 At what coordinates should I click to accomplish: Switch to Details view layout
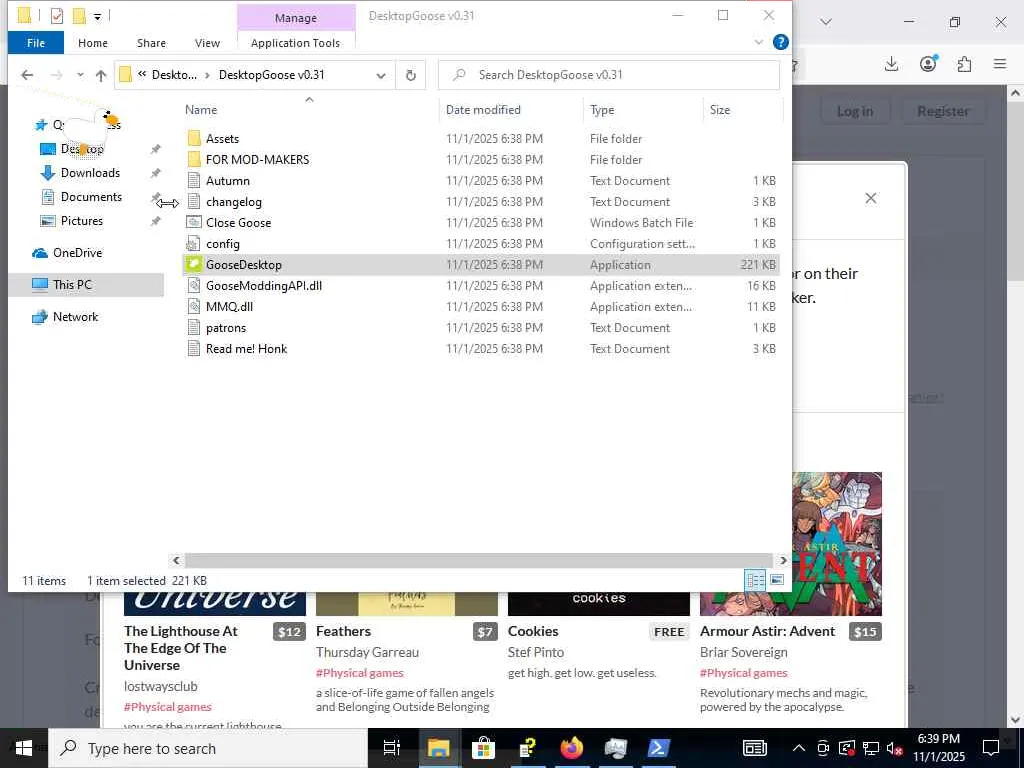(x=755, y=580)
